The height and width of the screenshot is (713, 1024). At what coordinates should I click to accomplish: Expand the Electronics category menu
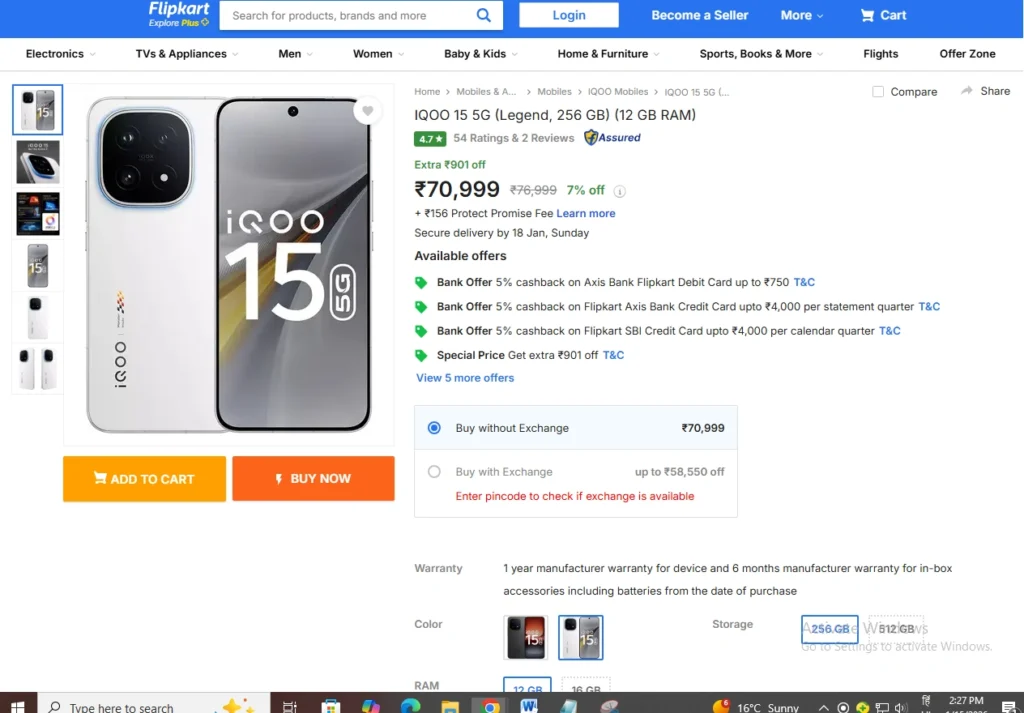click(61, 54)
